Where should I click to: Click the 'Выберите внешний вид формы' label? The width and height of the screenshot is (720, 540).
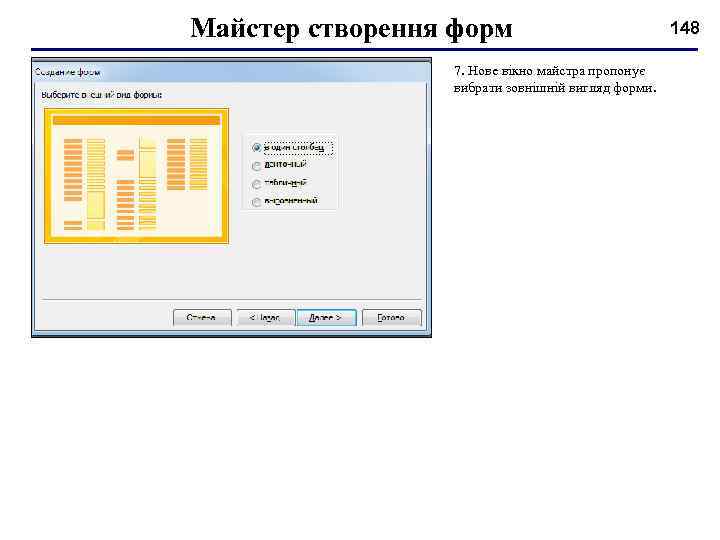pos(101,95)
